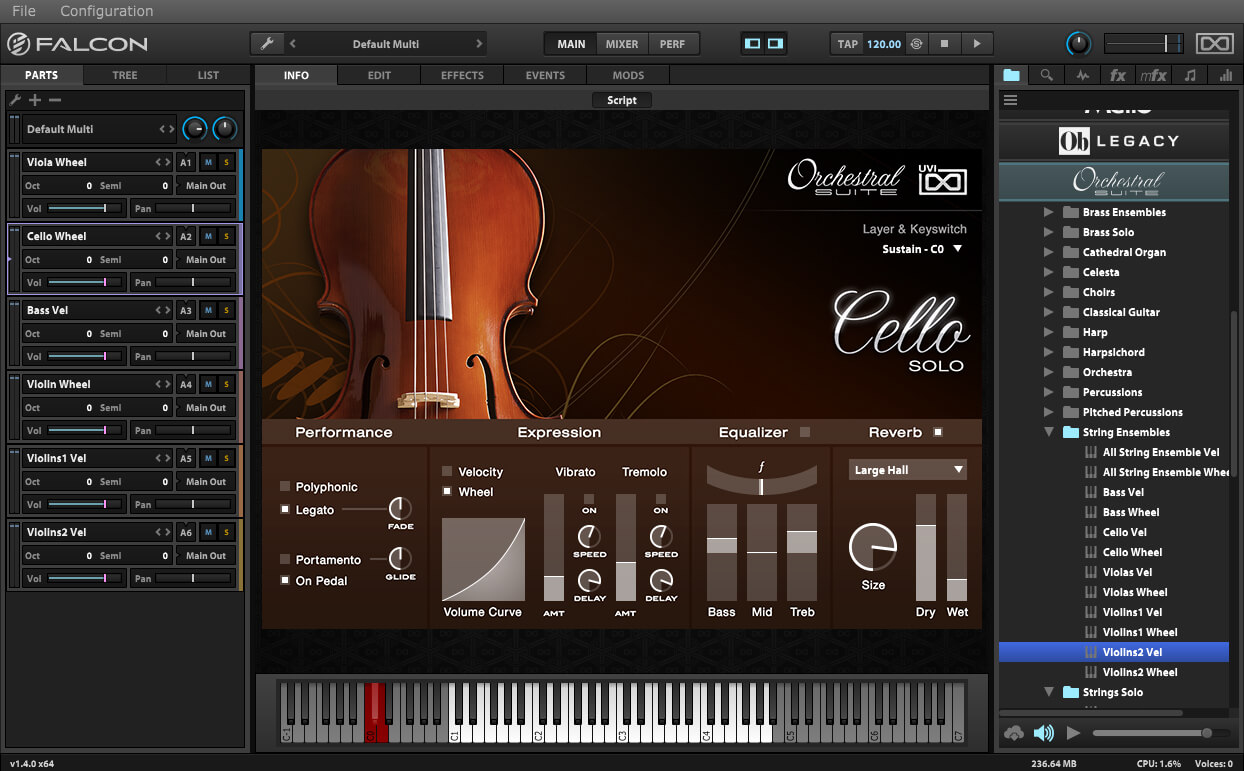Enable the Polyphonic checkbox
This screenshot has height=771, width=1244.
[x=285, y=487]
